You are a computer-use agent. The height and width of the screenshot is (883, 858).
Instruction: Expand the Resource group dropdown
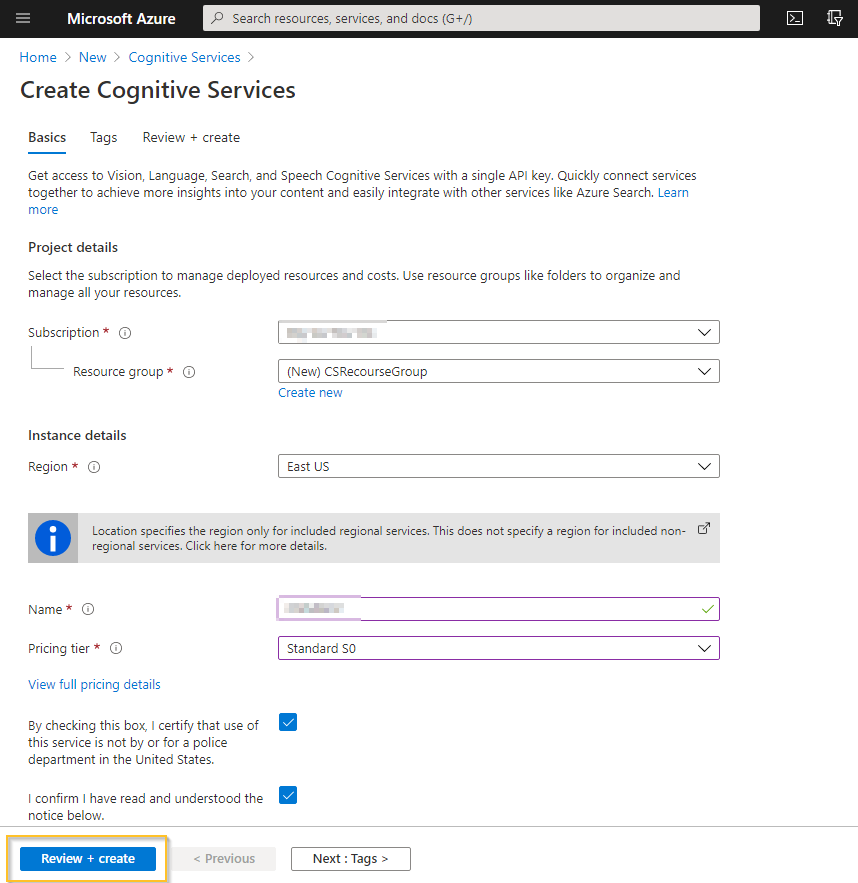tap(499, 371)
